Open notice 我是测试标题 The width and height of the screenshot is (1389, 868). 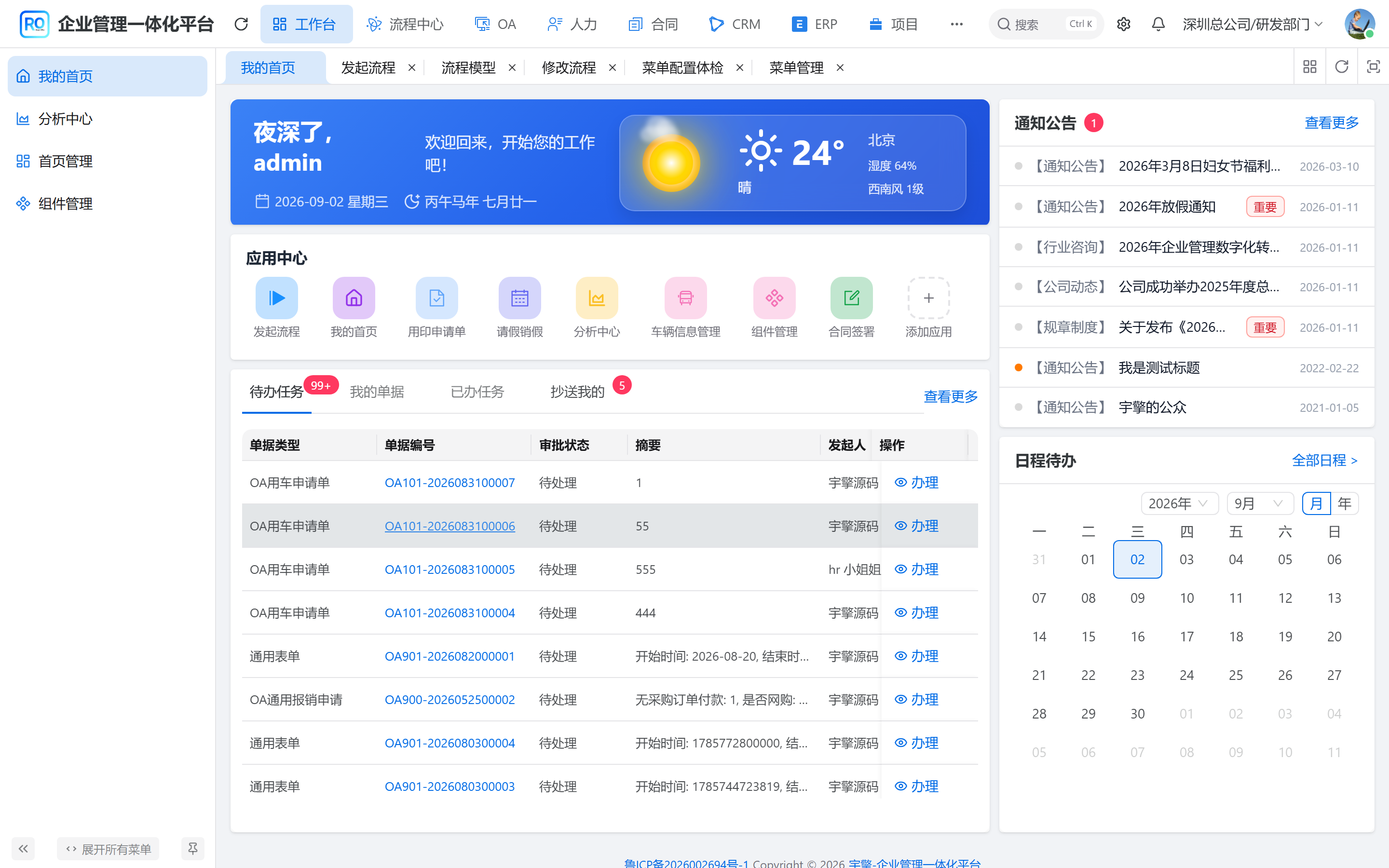1159,367
